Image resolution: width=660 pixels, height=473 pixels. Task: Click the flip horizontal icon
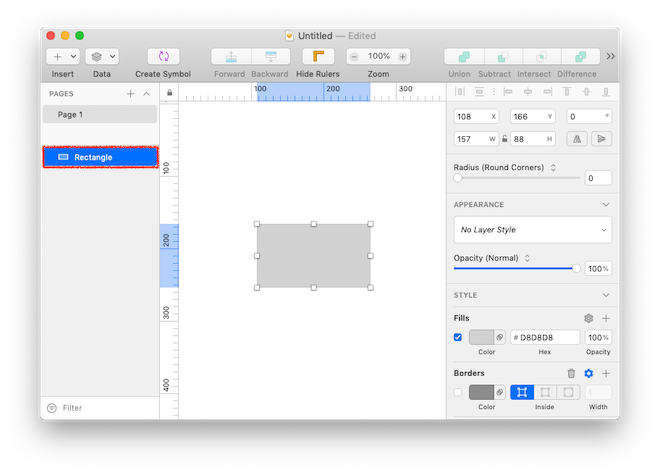tap(577, 139)
